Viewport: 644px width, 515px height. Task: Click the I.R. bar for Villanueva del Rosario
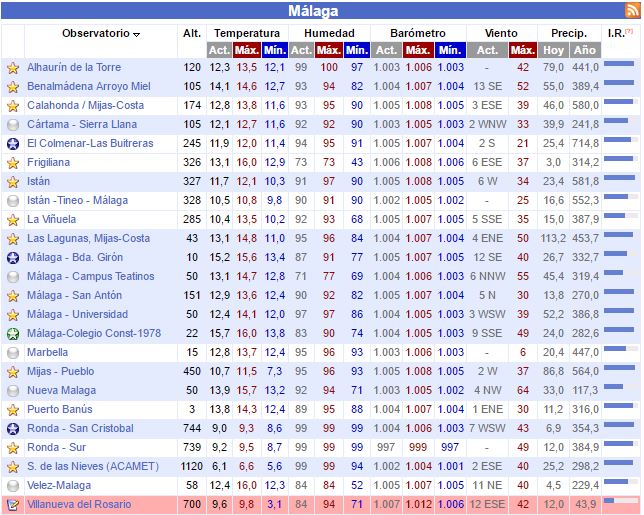click(x=621, y=500)
